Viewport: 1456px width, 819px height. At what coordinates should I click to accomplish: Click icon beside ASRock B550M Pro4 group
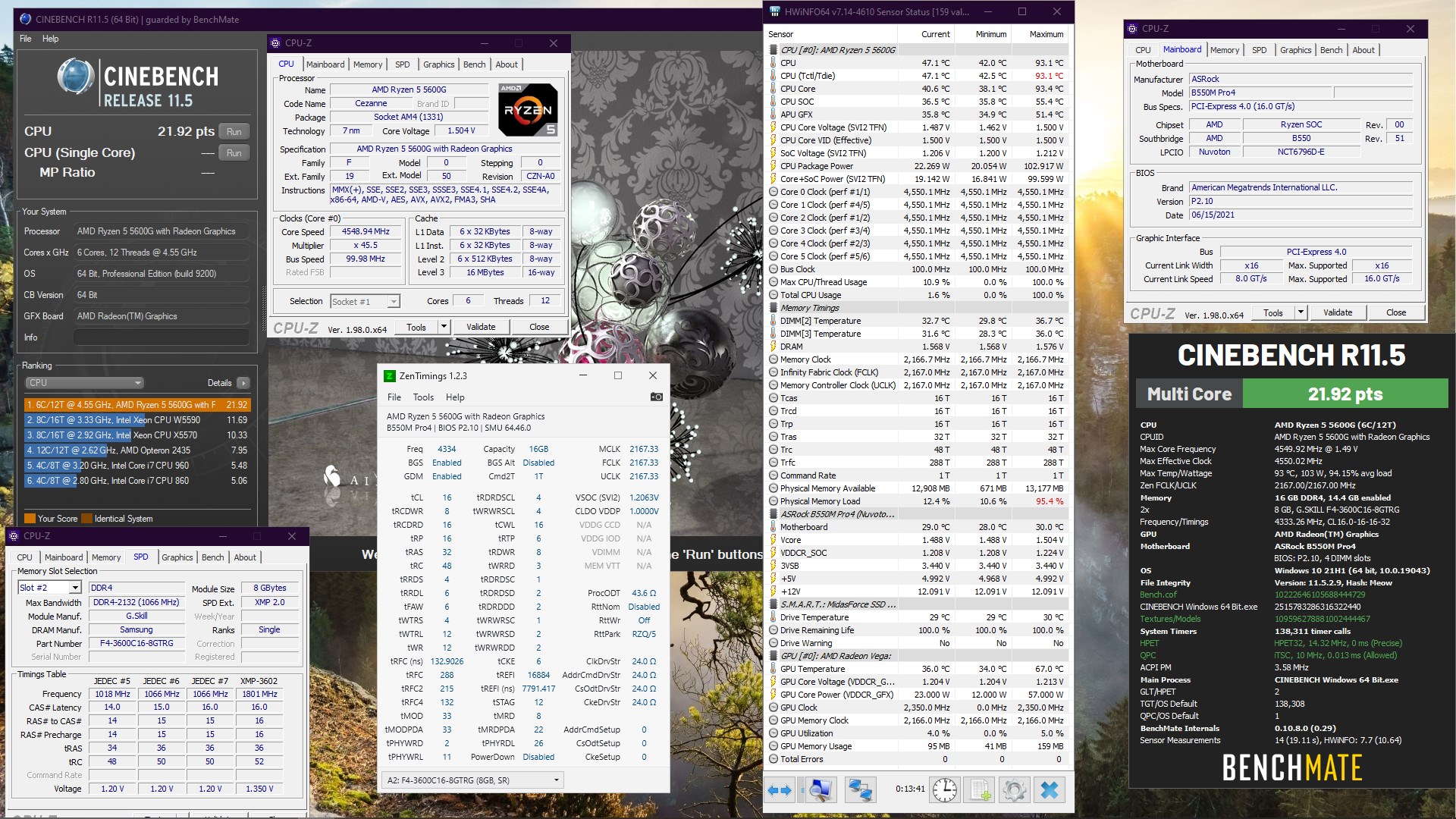773,514
